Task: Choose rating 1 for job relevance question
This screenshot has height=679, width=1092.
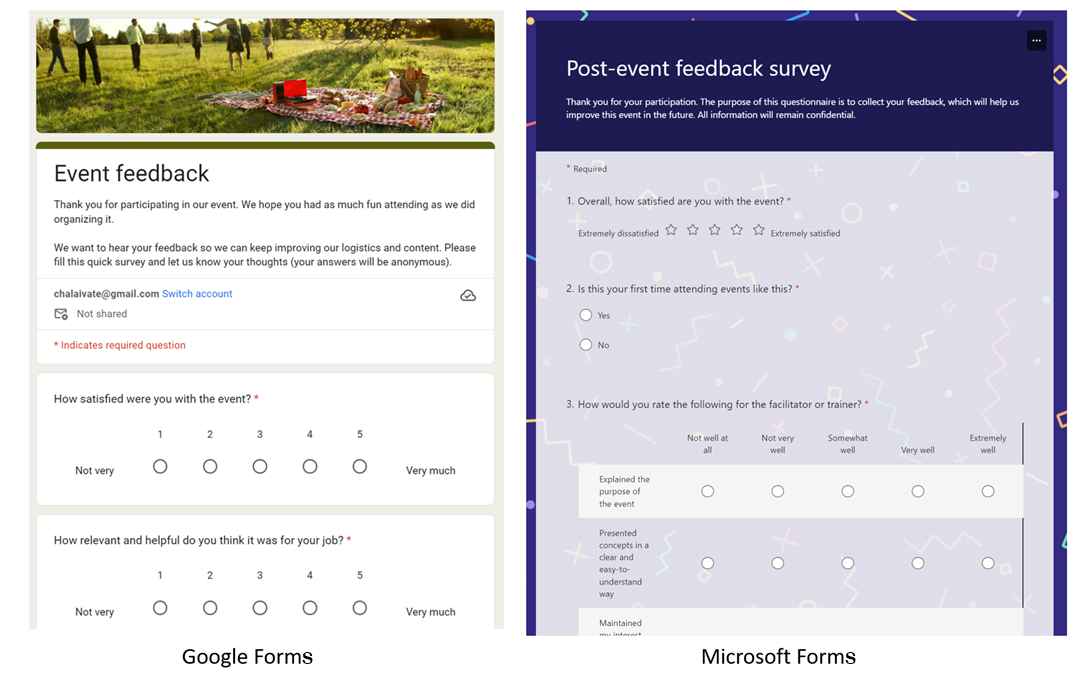Action: coord(160,607)
